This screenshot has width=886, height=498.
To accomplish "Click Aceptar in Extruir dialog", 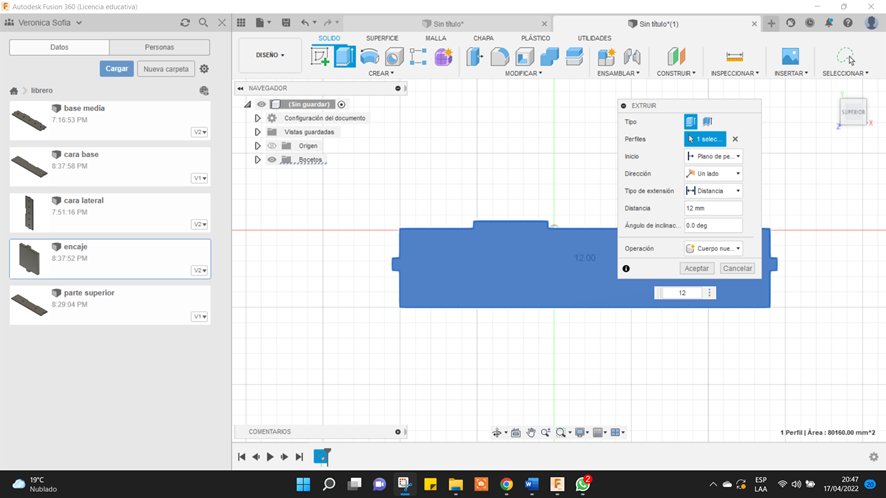I will (x=697, y=269).
